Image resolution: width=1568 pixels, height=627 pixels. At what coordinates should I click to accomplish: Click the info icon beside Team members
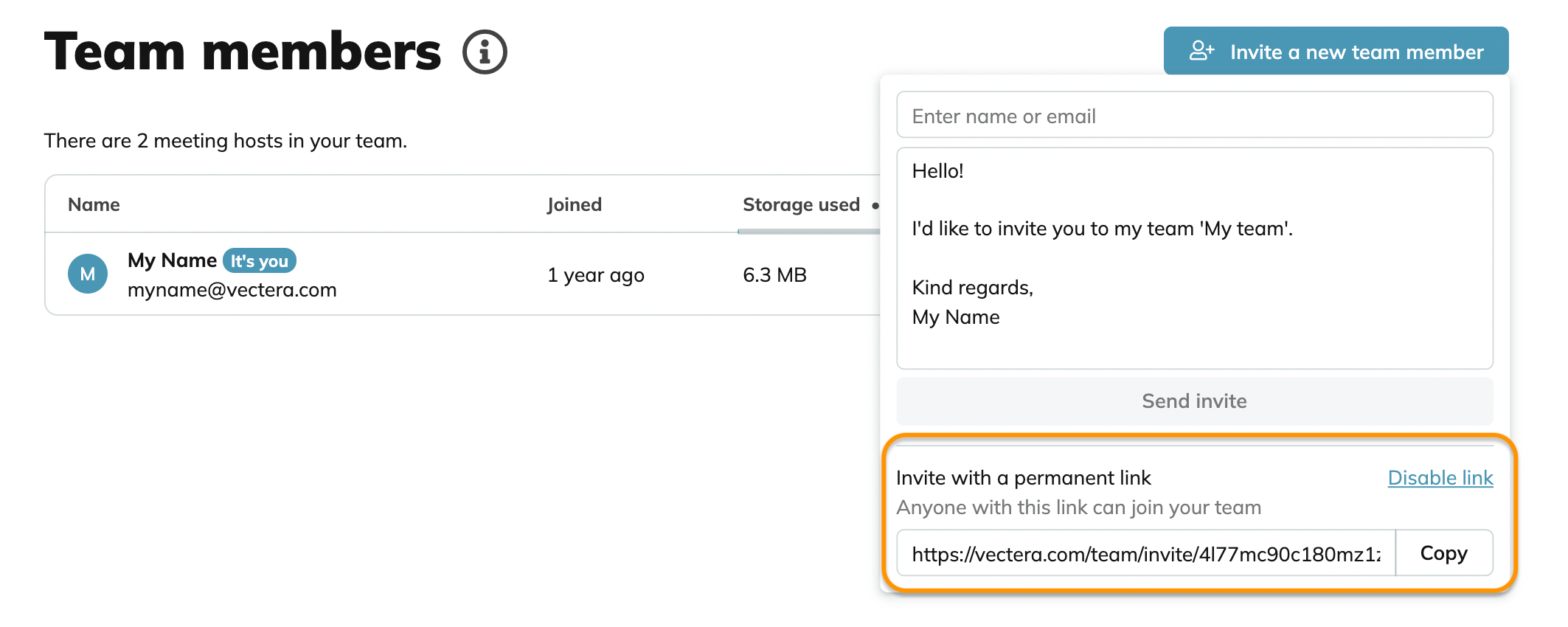(485, 52)
